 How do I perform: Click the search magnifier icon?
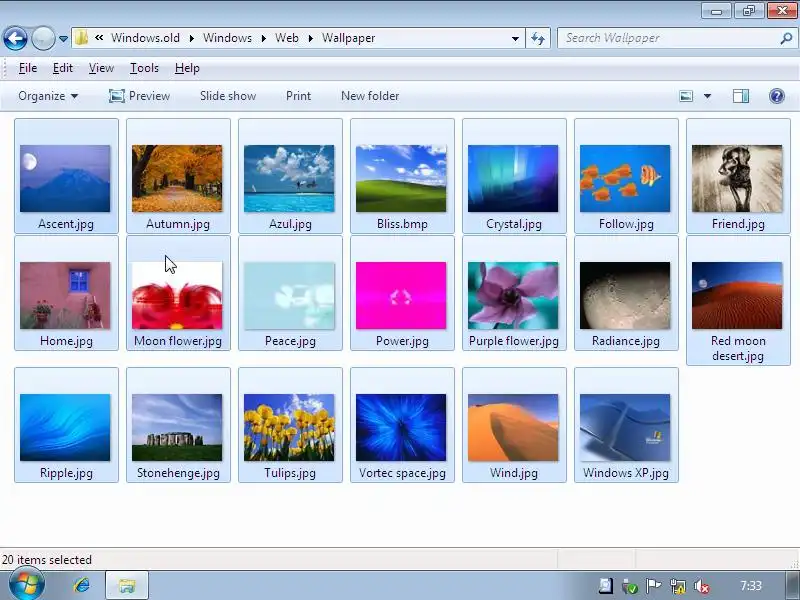(786, 38)
